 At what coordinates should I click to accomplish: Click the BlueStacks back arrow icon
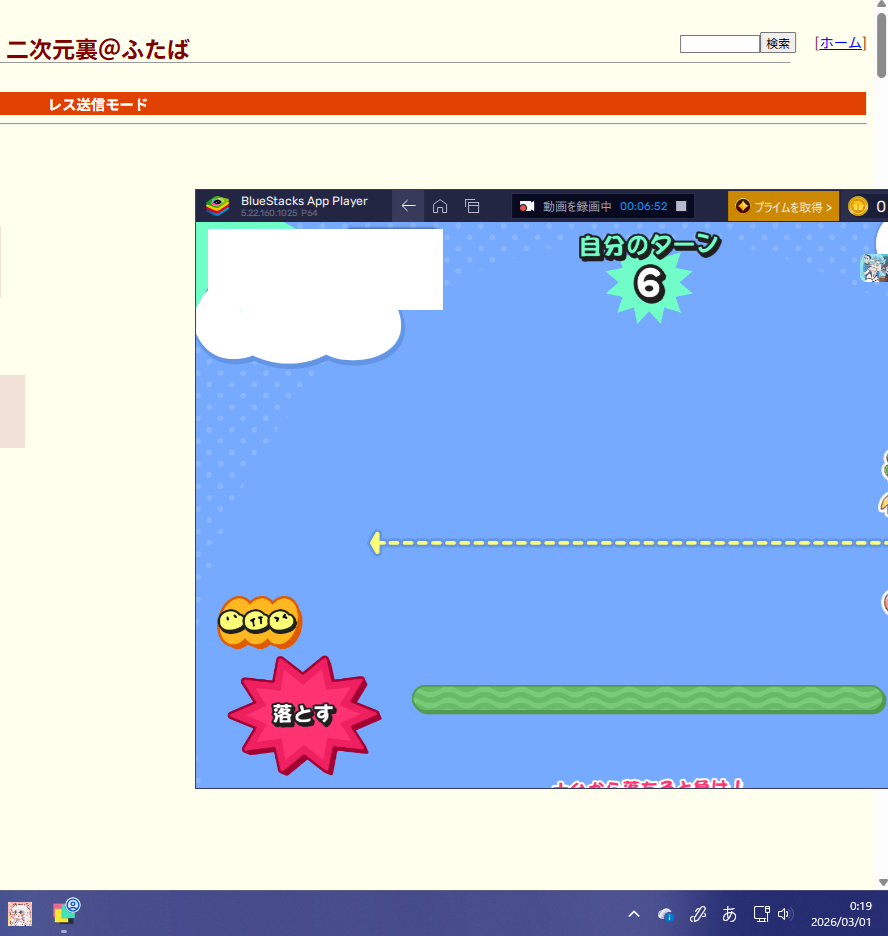pyautogui.click(x=408, y=206)
